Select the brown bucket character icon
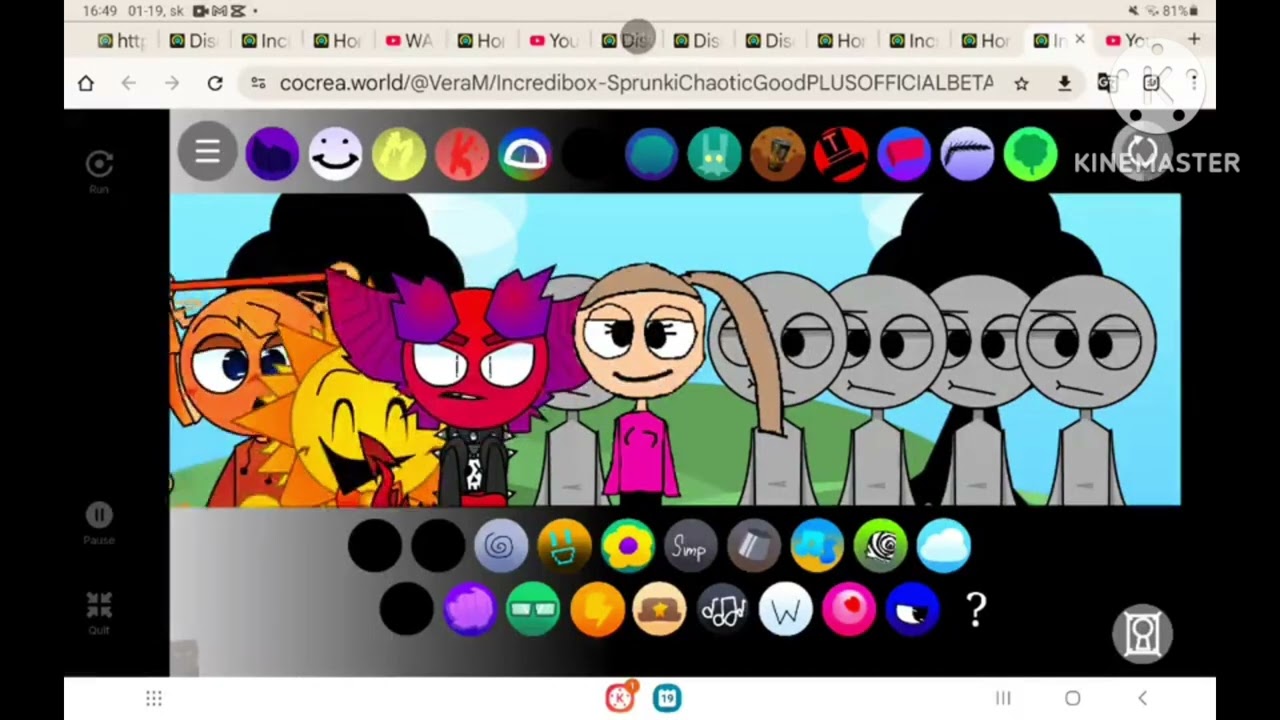The height and width of the screenshot is (720, 1280). (777, 154)
